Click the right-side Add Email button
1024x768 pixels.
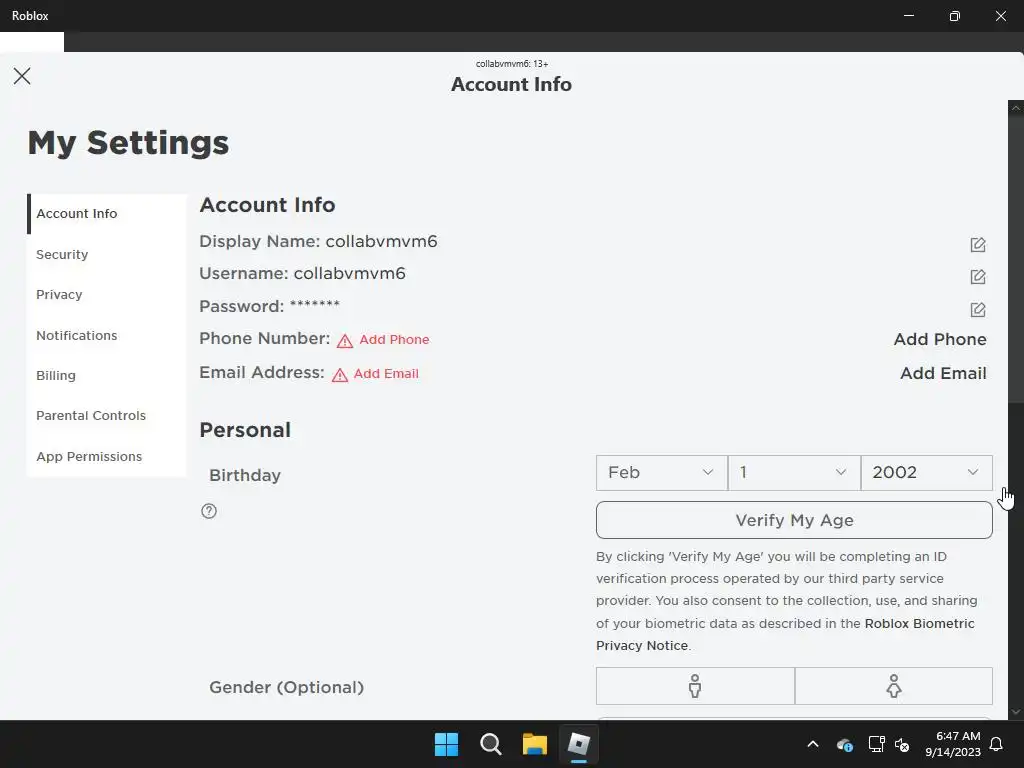[x=943, y=373]
